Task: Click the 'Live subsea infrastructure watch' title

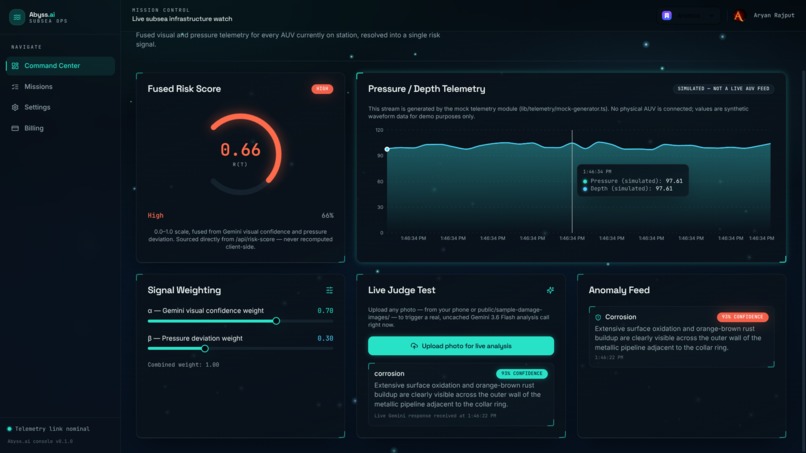Action: 182,19
